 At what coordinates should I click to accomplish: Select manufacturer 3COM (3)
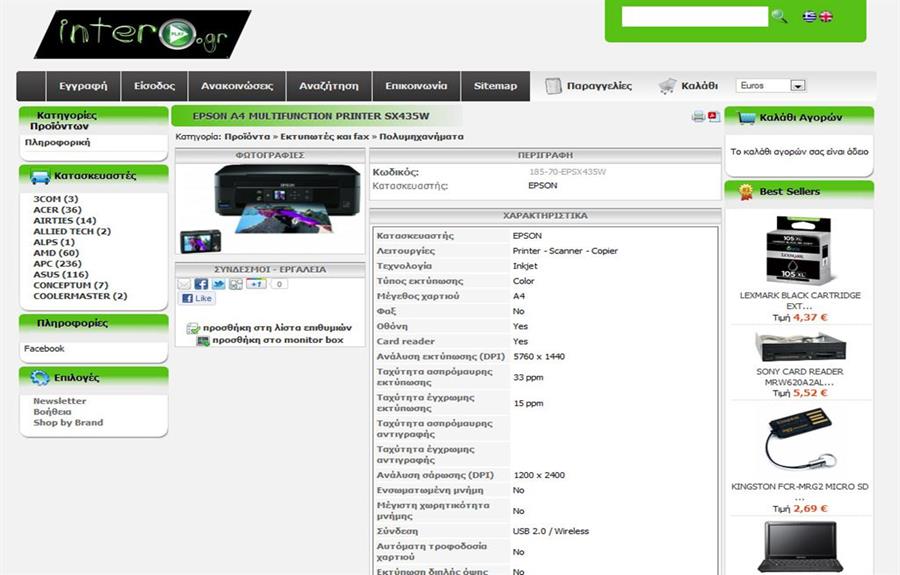56,199
